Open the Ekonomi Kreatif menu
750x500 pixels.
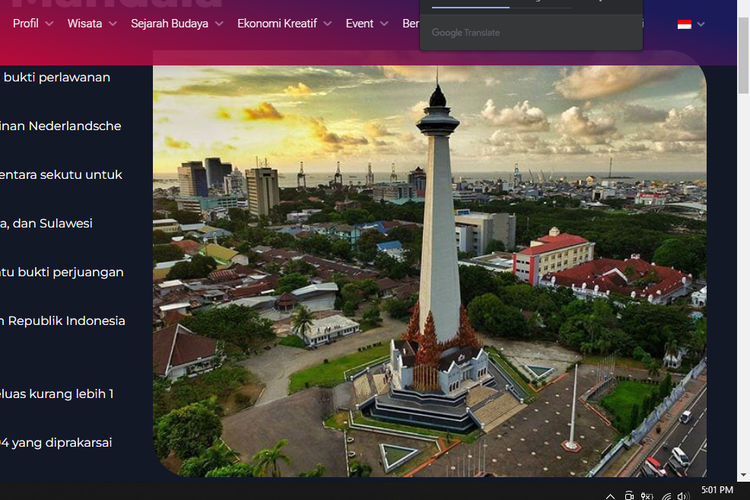tap(277, 23)
